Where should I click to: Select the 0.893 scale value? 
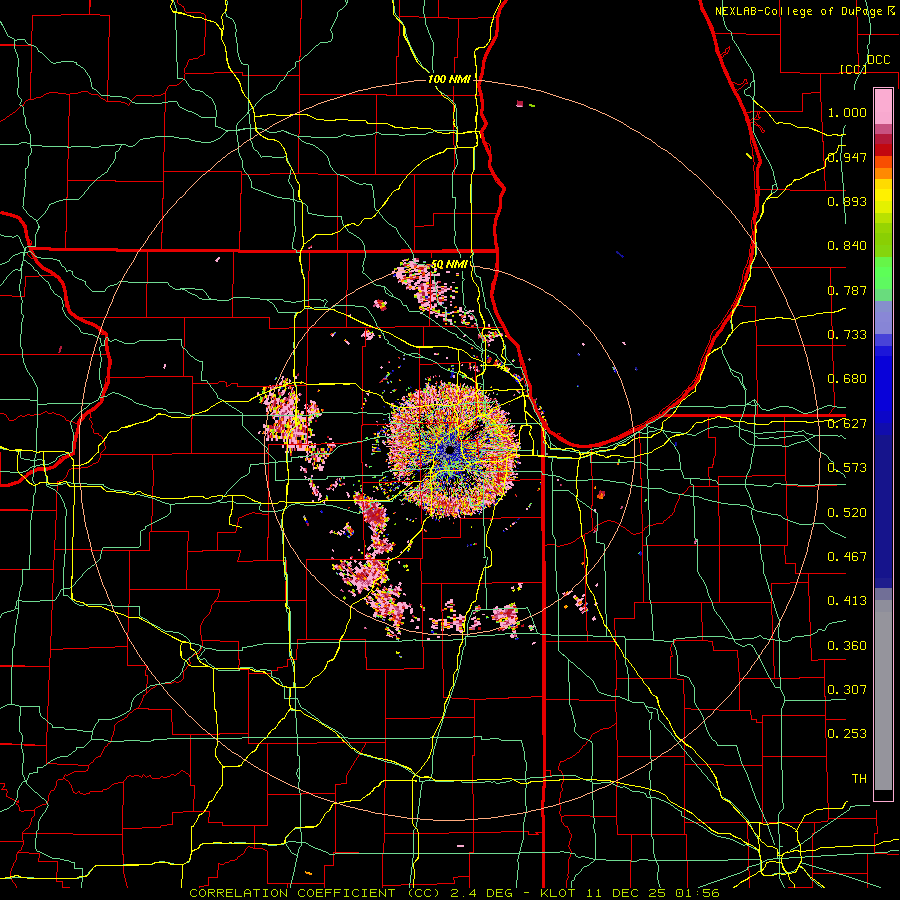(x=847, y=201)
